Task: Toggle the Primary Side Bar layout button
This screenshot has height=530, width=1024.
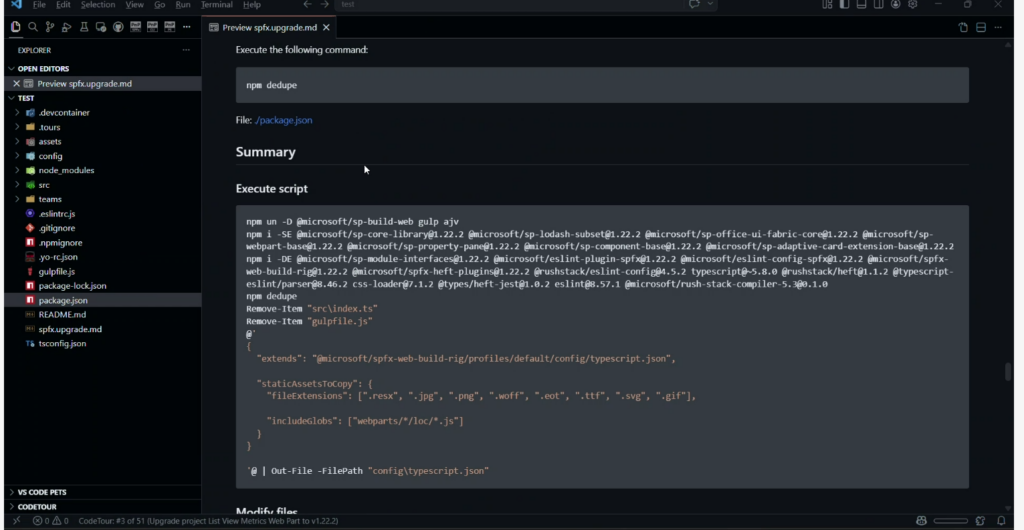Action: point(844,5)
